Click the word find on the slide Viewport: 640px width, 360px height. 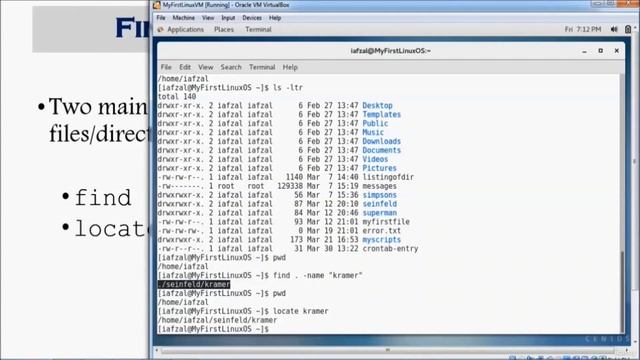(x=102, y=198)
